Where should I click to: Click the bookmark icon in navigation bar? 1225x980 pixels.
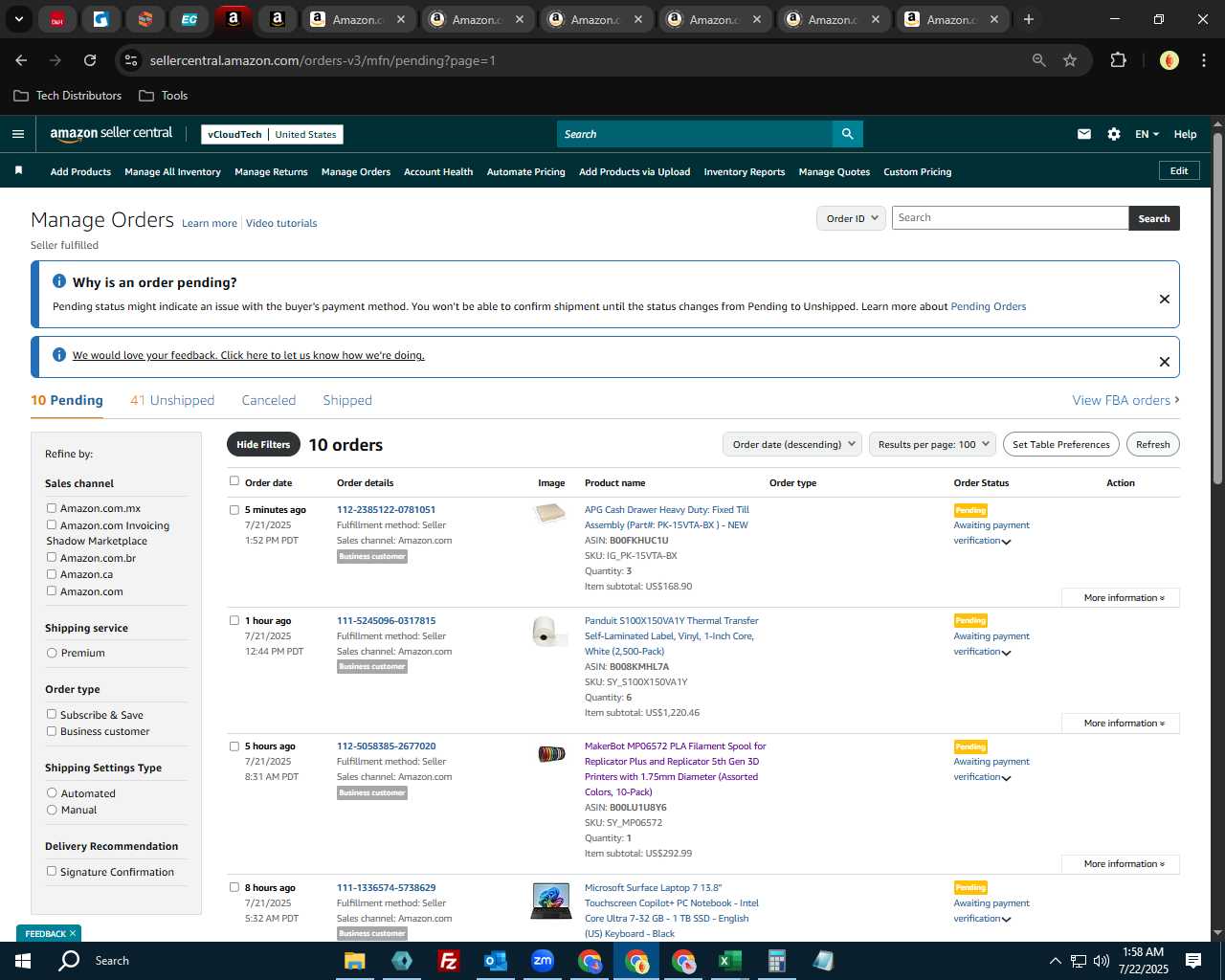tap(18, 170)
